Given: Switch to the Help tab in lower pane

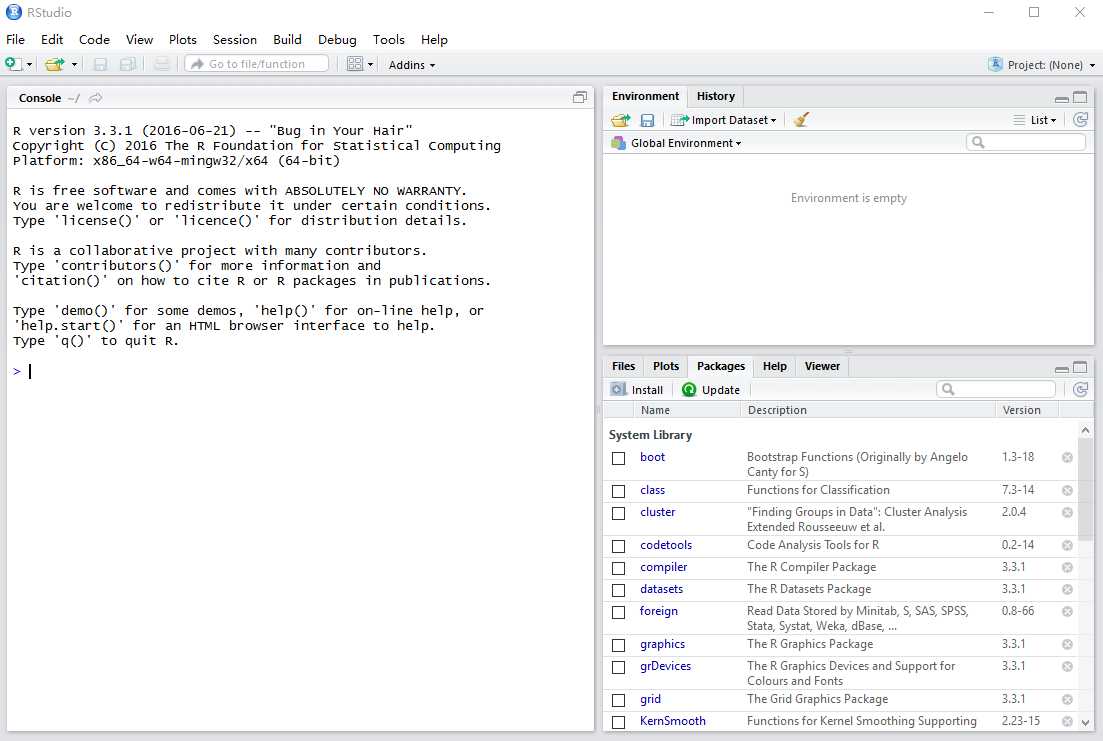Looking at the screenshot, I should pyautogui.click(x=774, y=366).
